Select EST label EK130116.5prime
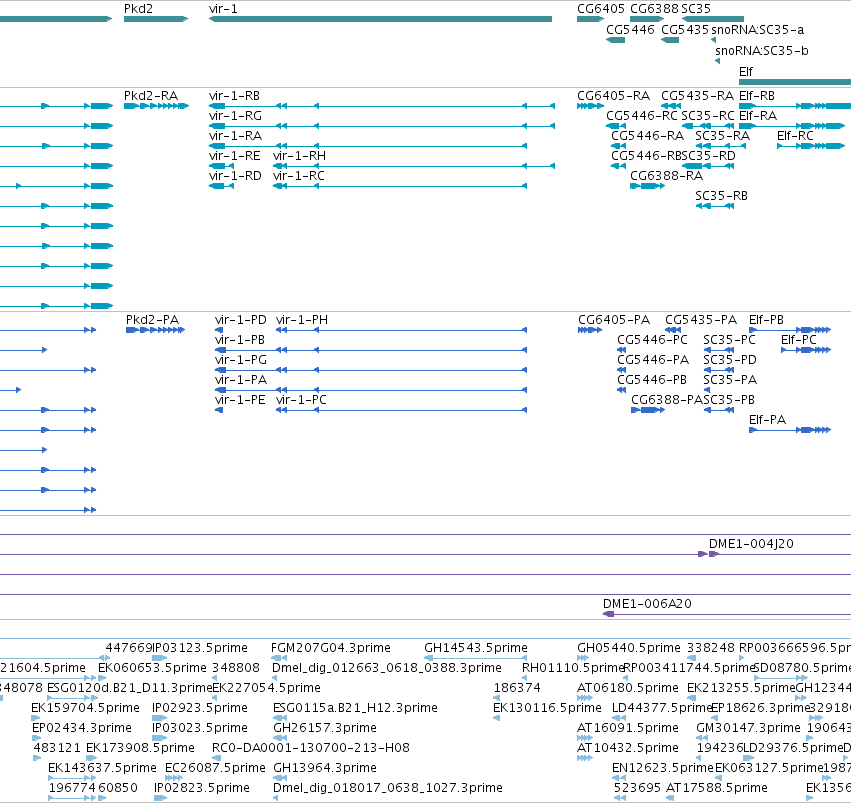This screenshot has width=851, height=803. tap(547, 708)
